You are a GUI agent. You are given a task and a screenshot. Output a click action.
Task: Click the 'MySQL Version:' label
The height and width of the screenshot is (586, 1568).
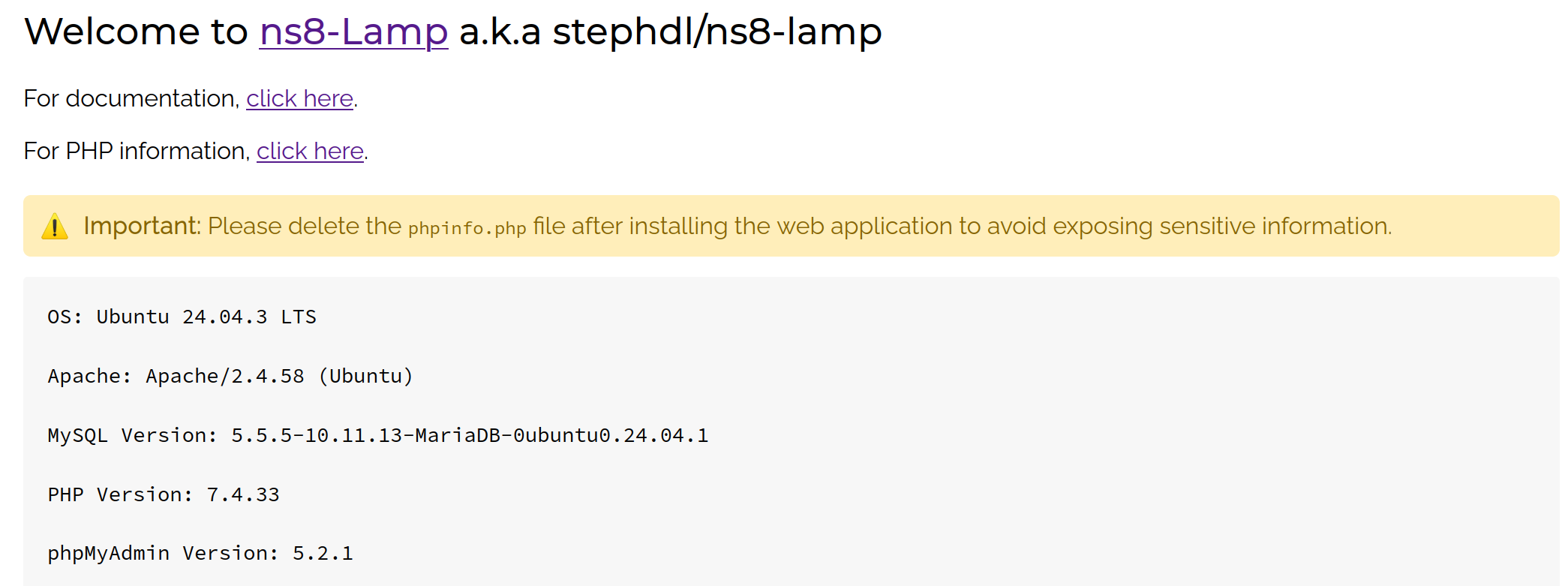[132, 435]
